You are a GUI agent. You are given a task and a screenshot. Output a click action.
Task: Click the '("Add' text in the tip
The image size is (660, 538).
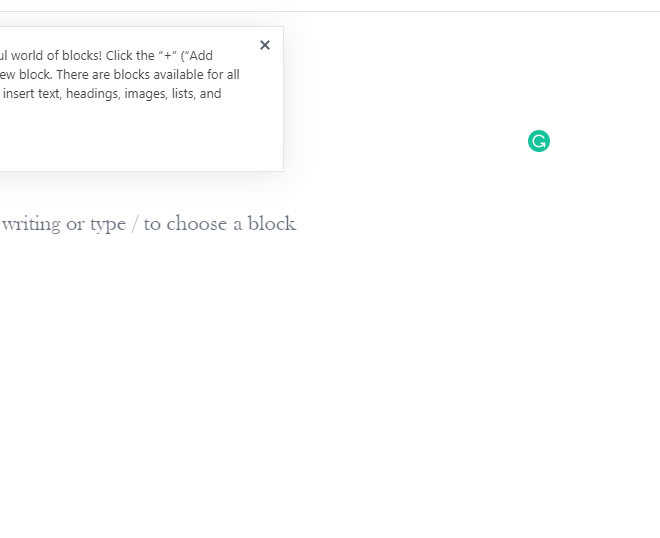(x=197, y=56)
